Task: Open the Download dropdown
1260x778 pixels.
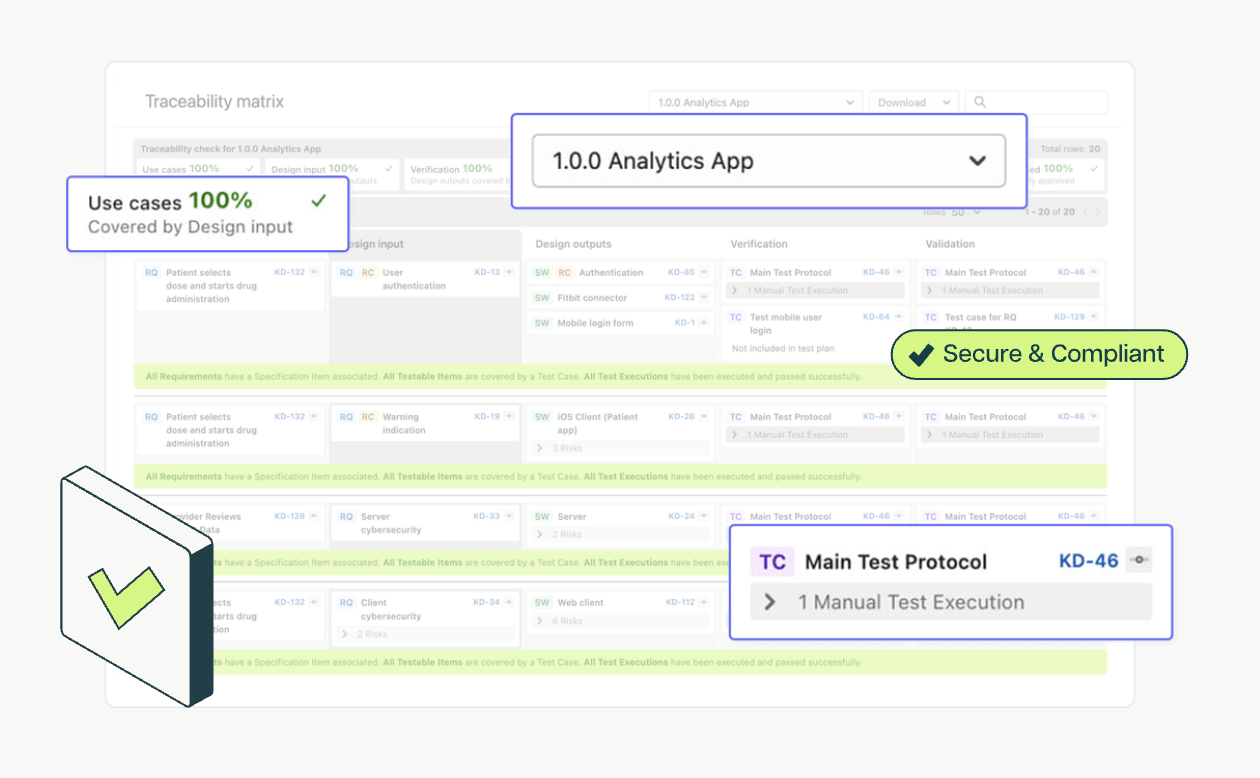Action: (914, 102)
